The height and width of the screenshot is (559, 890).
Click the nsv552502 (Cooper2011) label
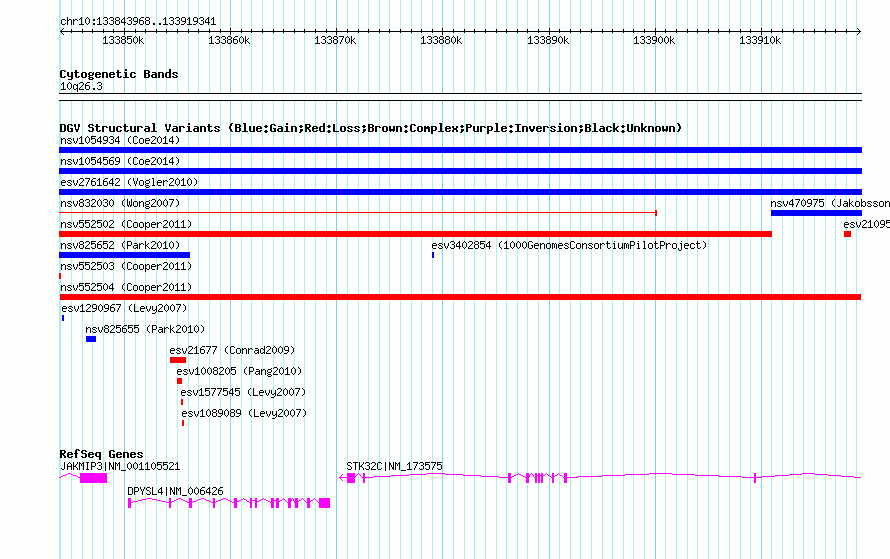[126, 224]
